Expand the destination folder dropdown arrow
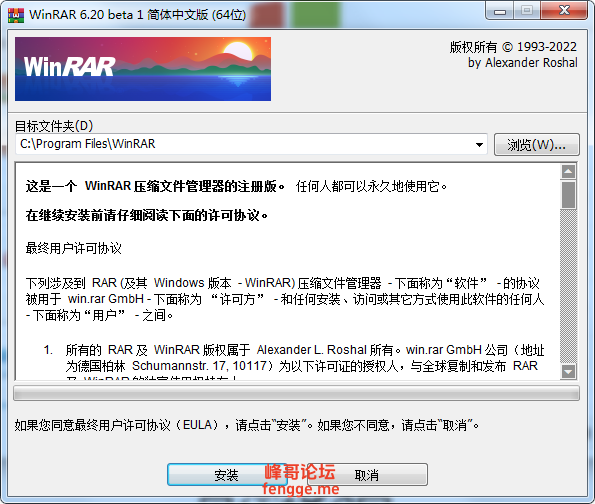The image size is (595, 504). (x=479, y=145)
